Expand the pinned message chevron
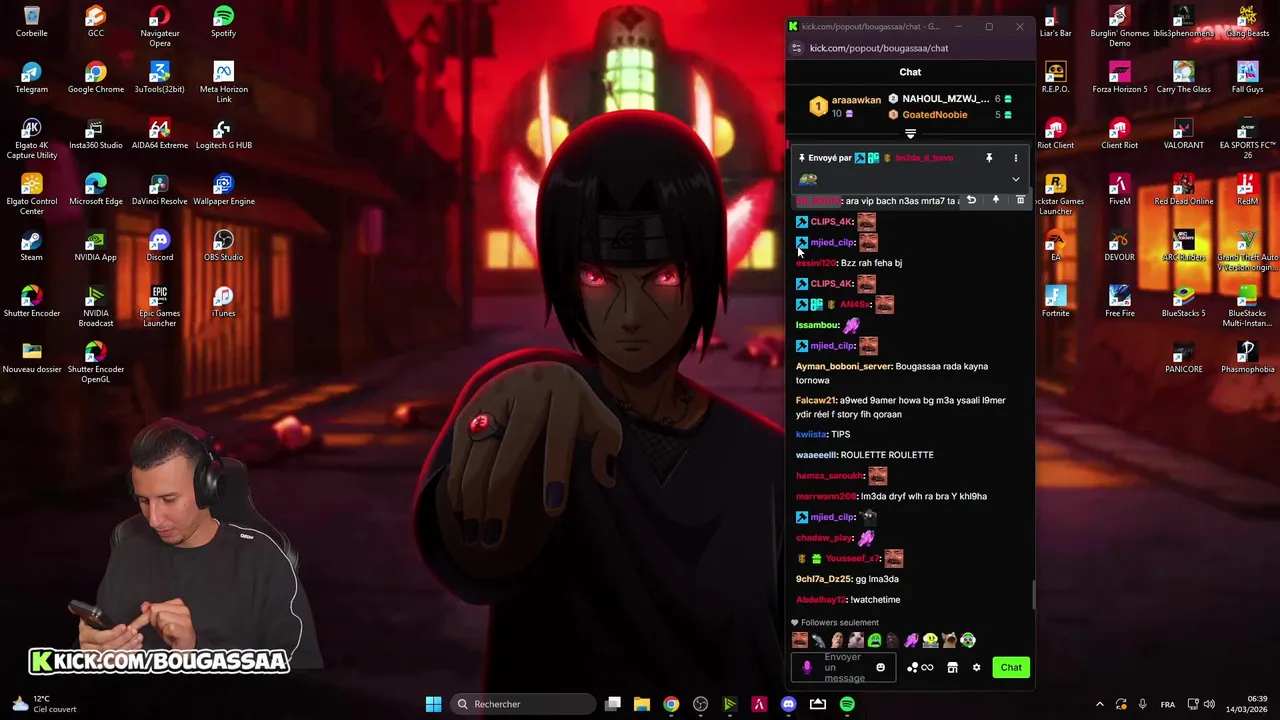The height and width of the screenshot is (720, 1280). coord(1015,180)
